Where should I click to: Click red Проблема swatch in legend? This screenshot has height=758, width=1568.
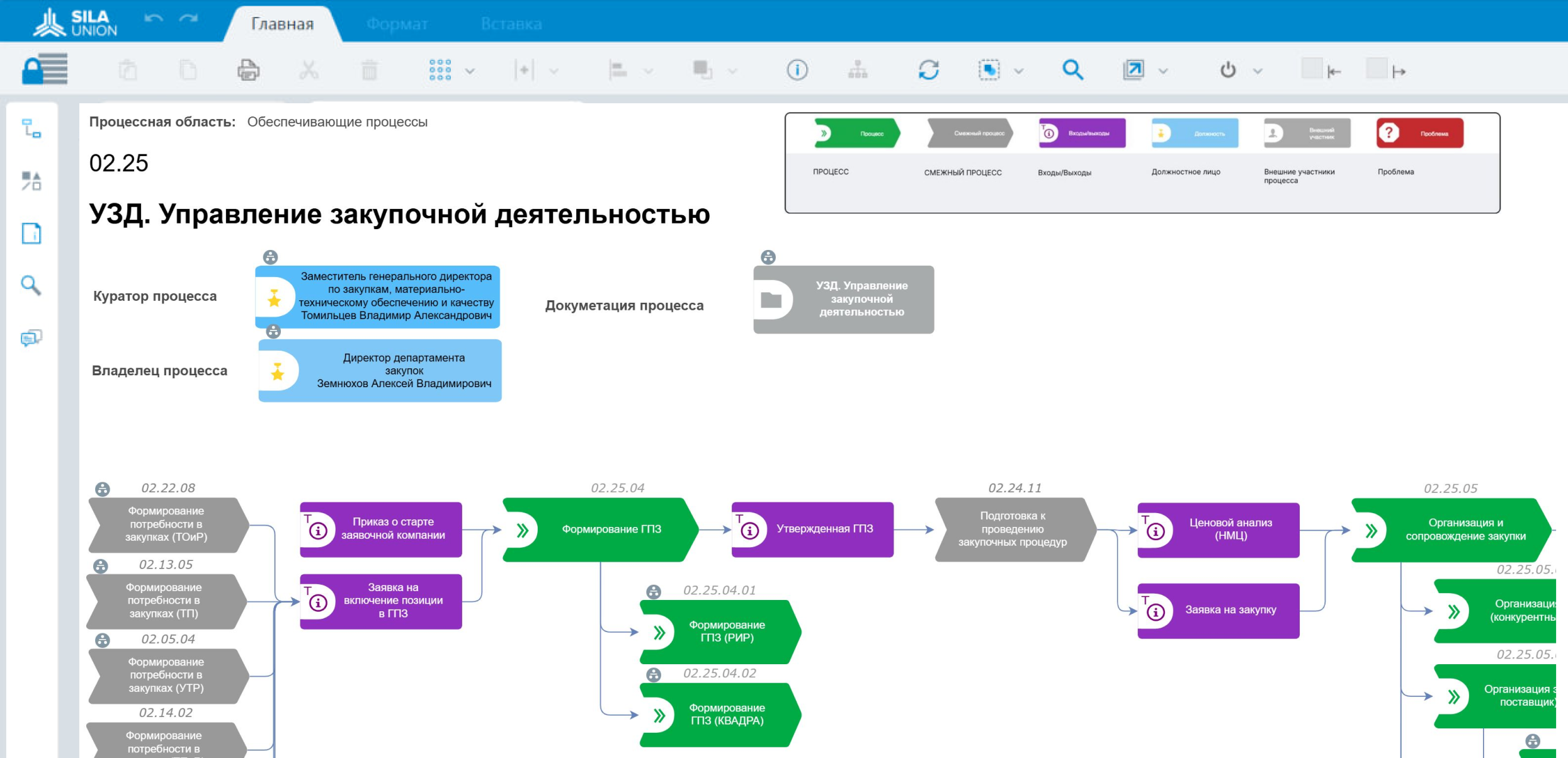1419,133
